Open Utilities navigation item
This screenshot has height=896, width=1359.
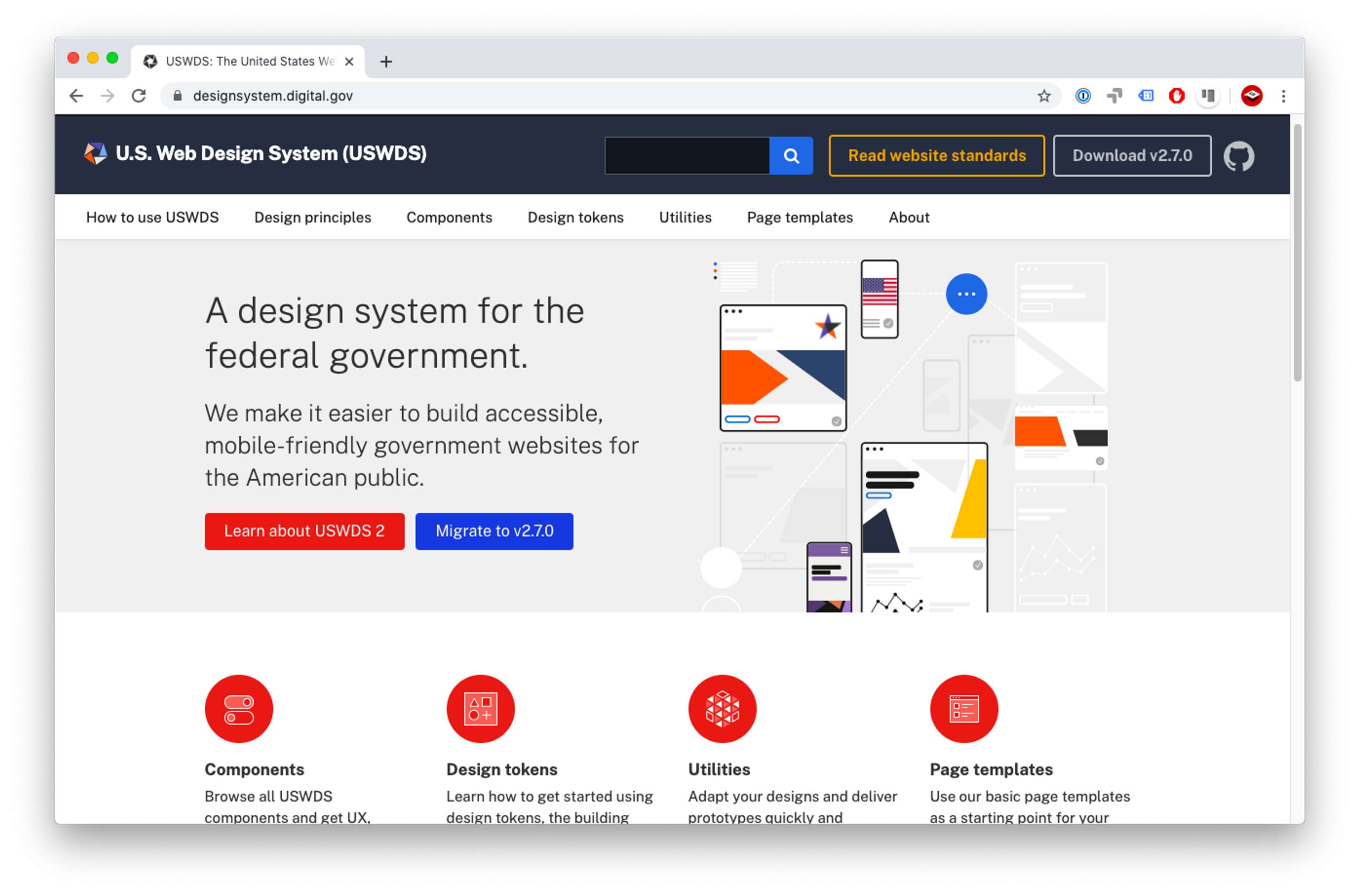click(x=685, y=217)
